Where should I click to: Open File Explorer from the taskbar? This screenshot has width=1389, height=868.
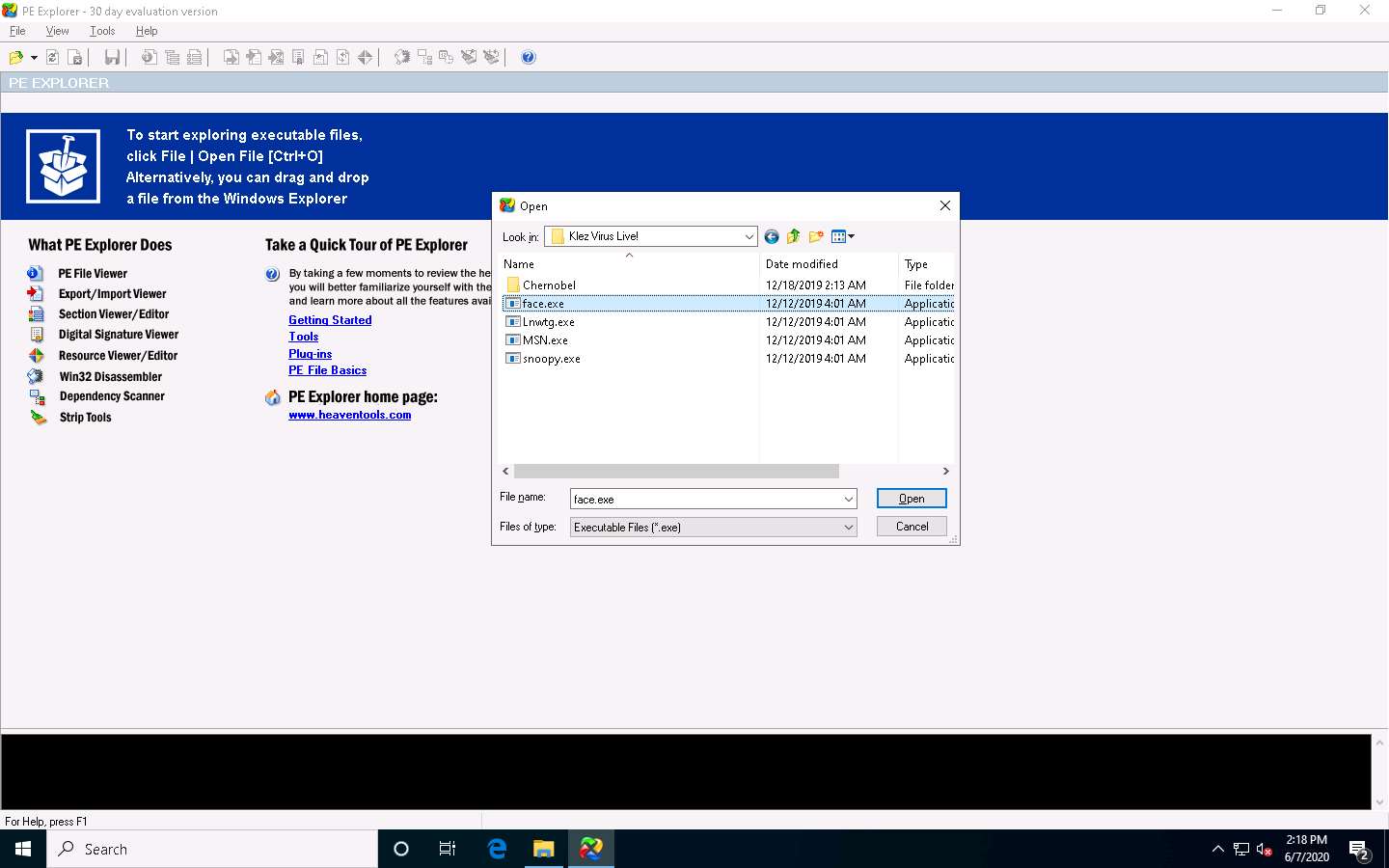tap(544, 849)
